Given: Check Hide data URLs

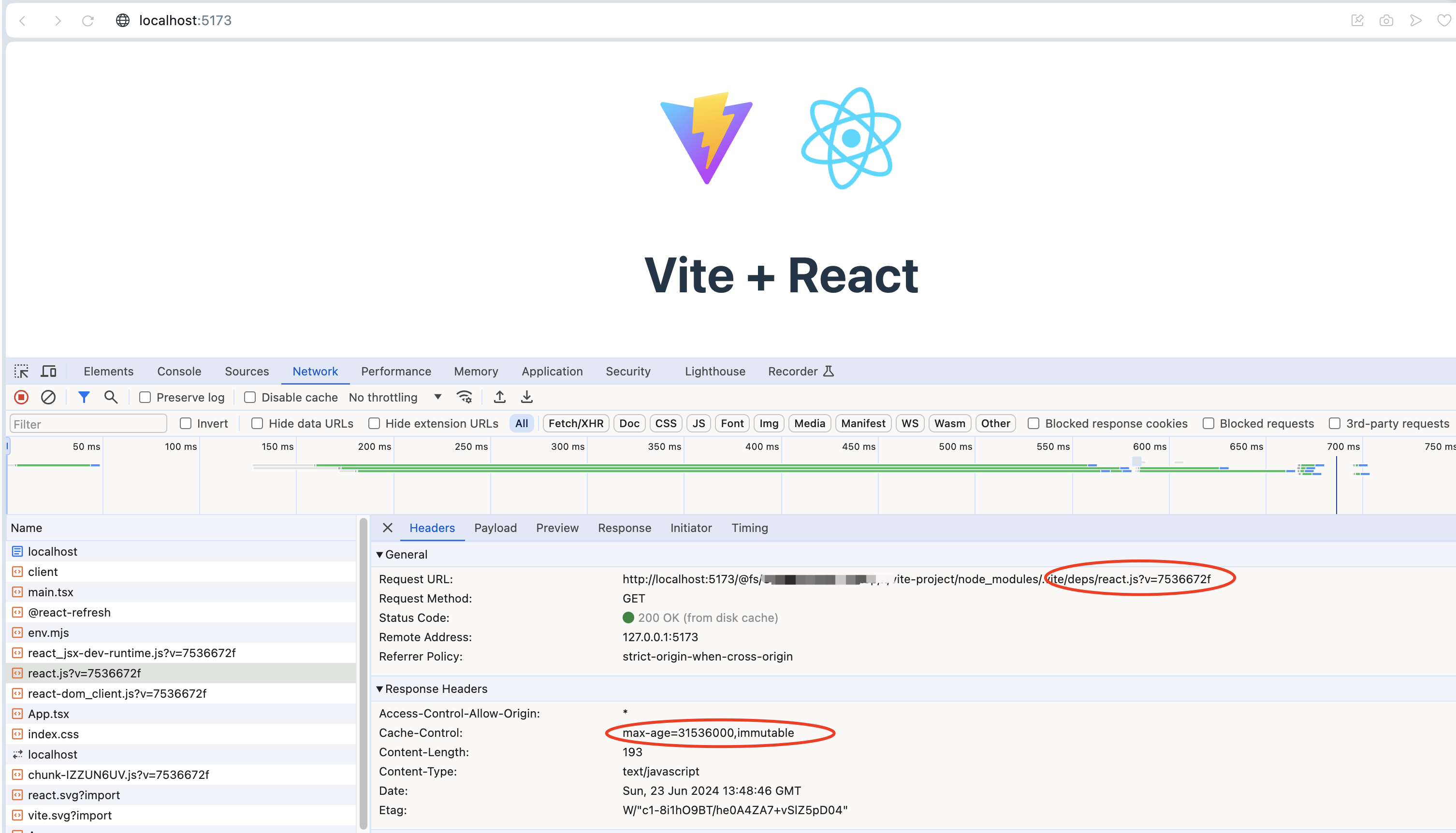Looking at the screenshot, I should tap(257, 423).
